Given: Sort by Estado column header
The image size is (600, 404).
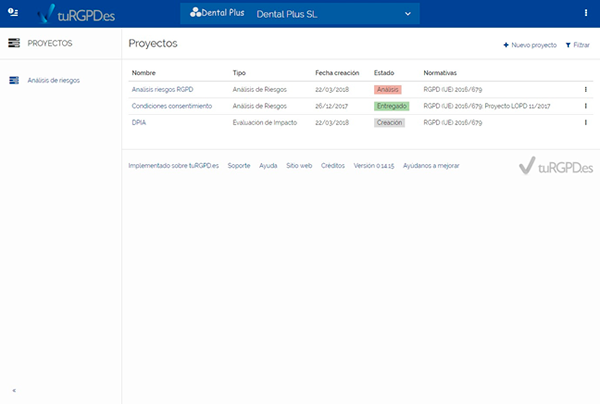Looking at the screenshot, I should click(384, 73).
